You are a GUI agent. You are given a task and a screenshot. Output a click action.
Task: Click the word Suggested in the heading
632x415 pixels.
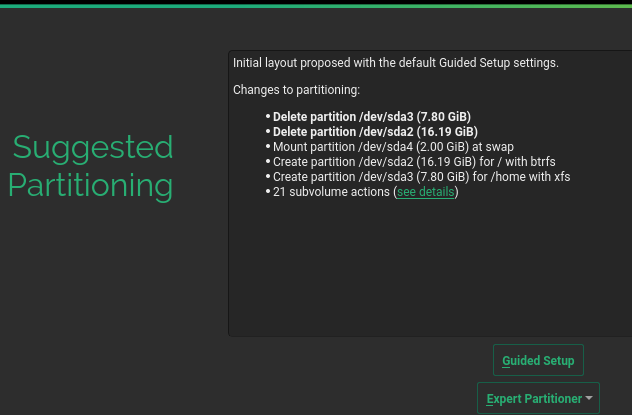coord(93,148)
